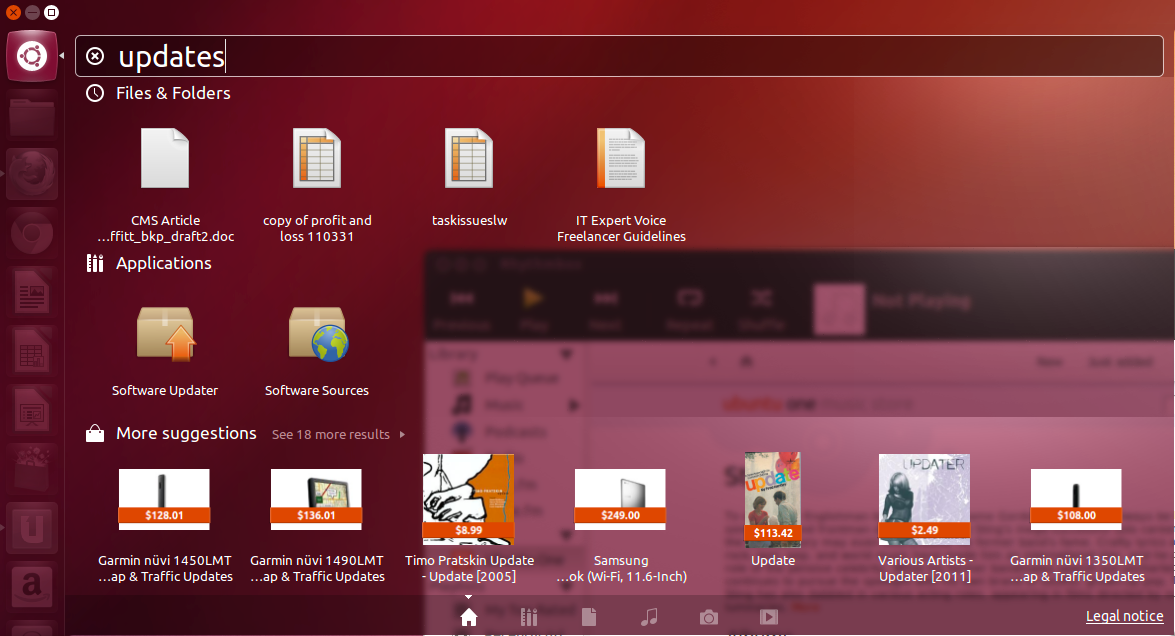Open LibreOffice Impress from the launcher
Screen dimensions: 1175x636
[x=31, y=411]
